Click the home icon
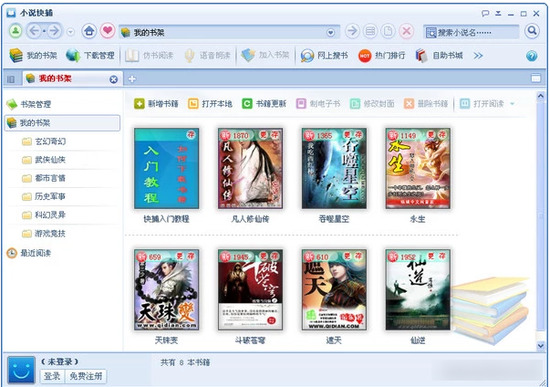This screenshot has height=387, width=550. click(x=89, y=31)
